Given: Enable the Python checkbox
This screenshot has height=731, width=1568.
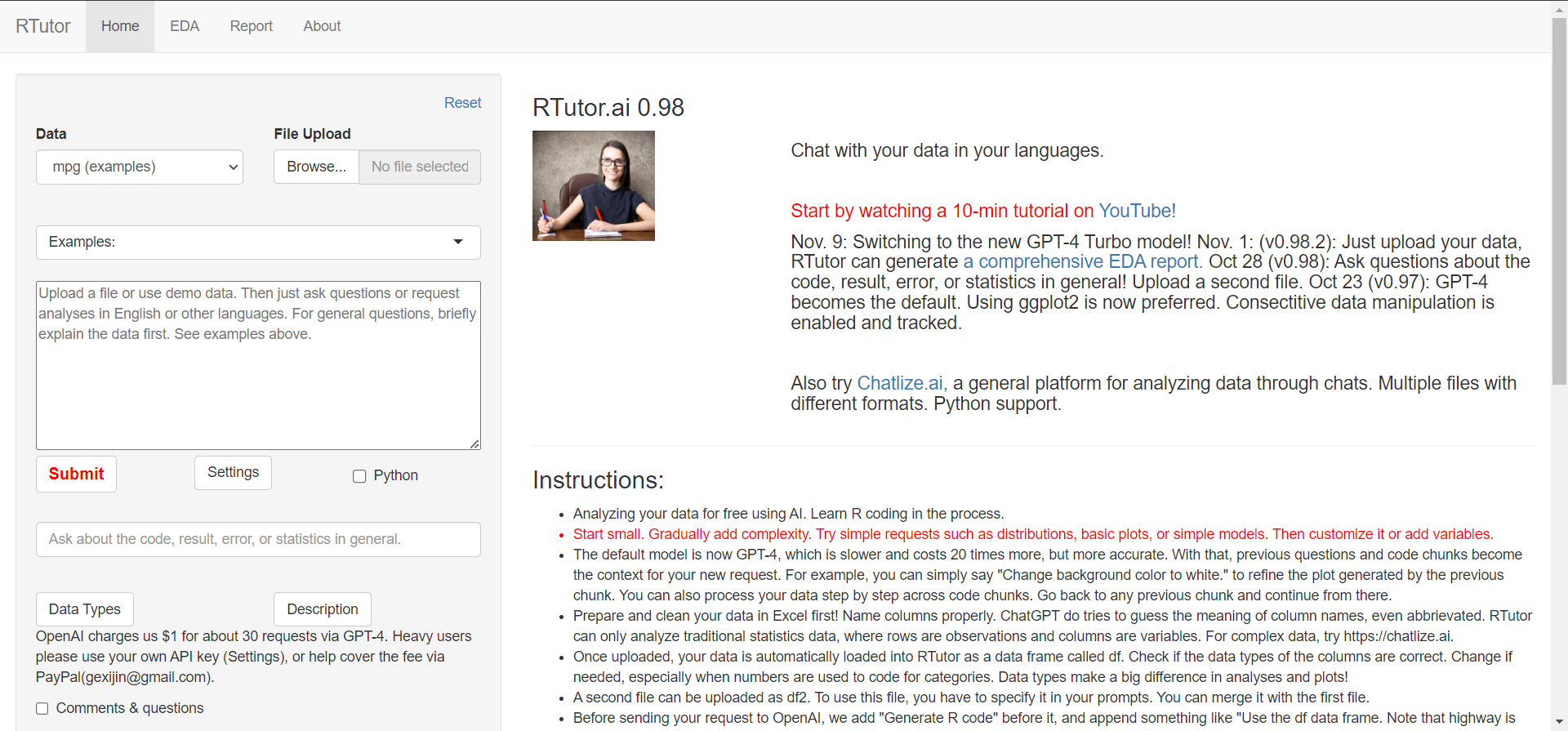Looking at the screenshot, I should (x=359, y=476).
